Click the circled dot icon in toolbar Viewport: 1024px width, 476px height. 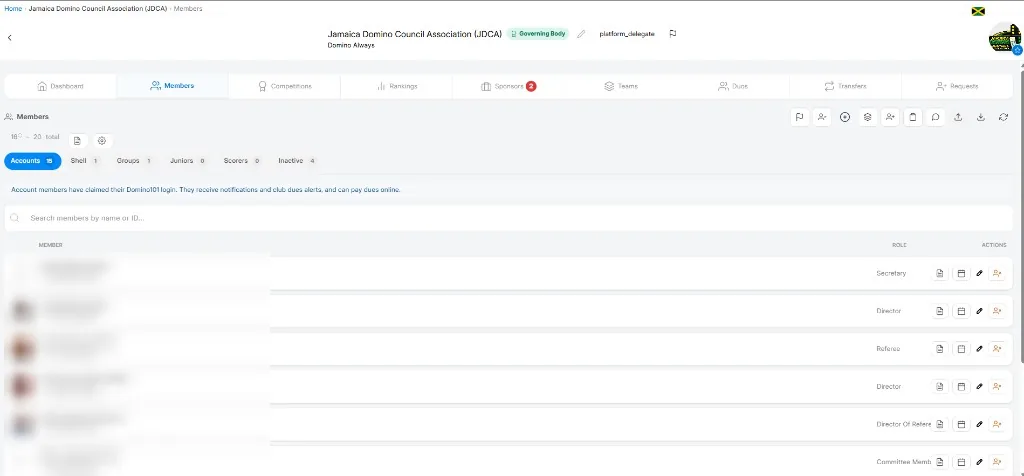click(845, 118)
